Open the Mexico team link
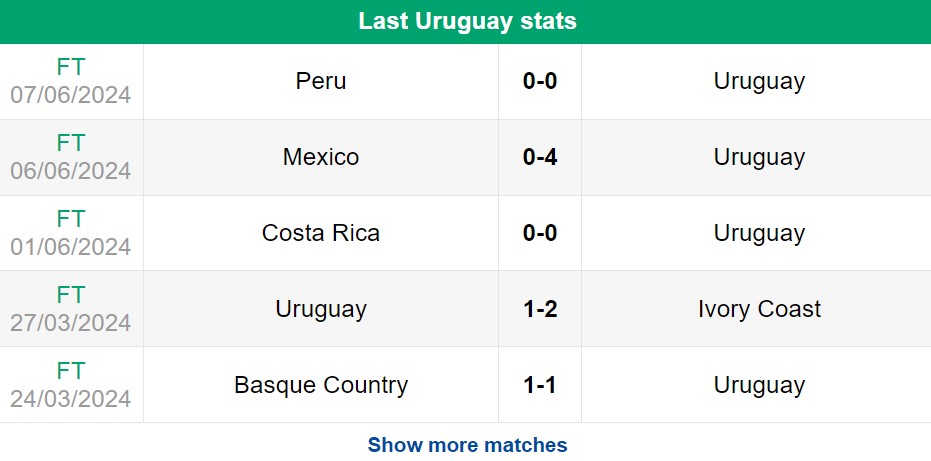Image resolution: width=931 pixels, height=461 pixels. 321,157
